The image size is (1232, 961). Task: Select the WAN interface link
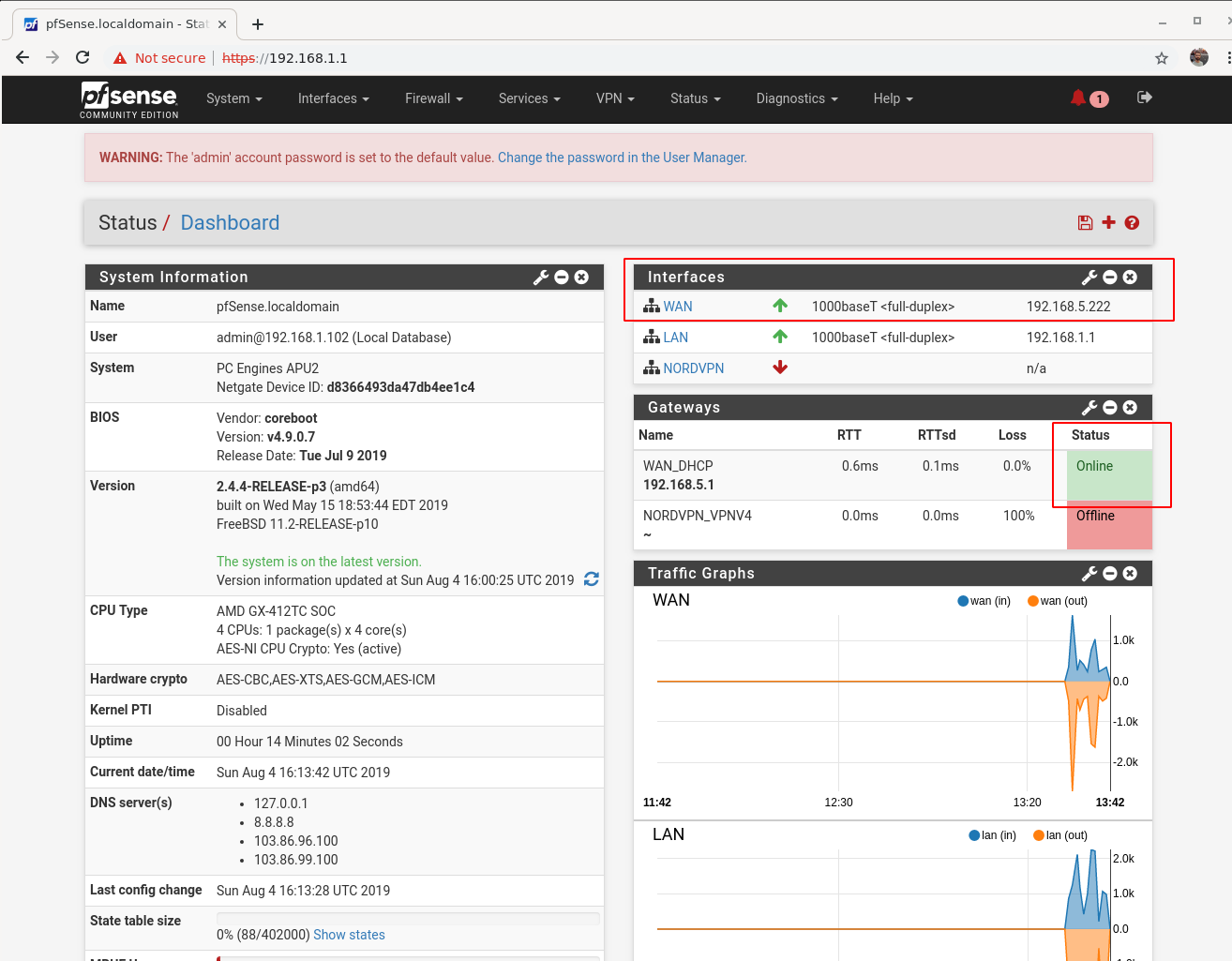pos(678,306)
